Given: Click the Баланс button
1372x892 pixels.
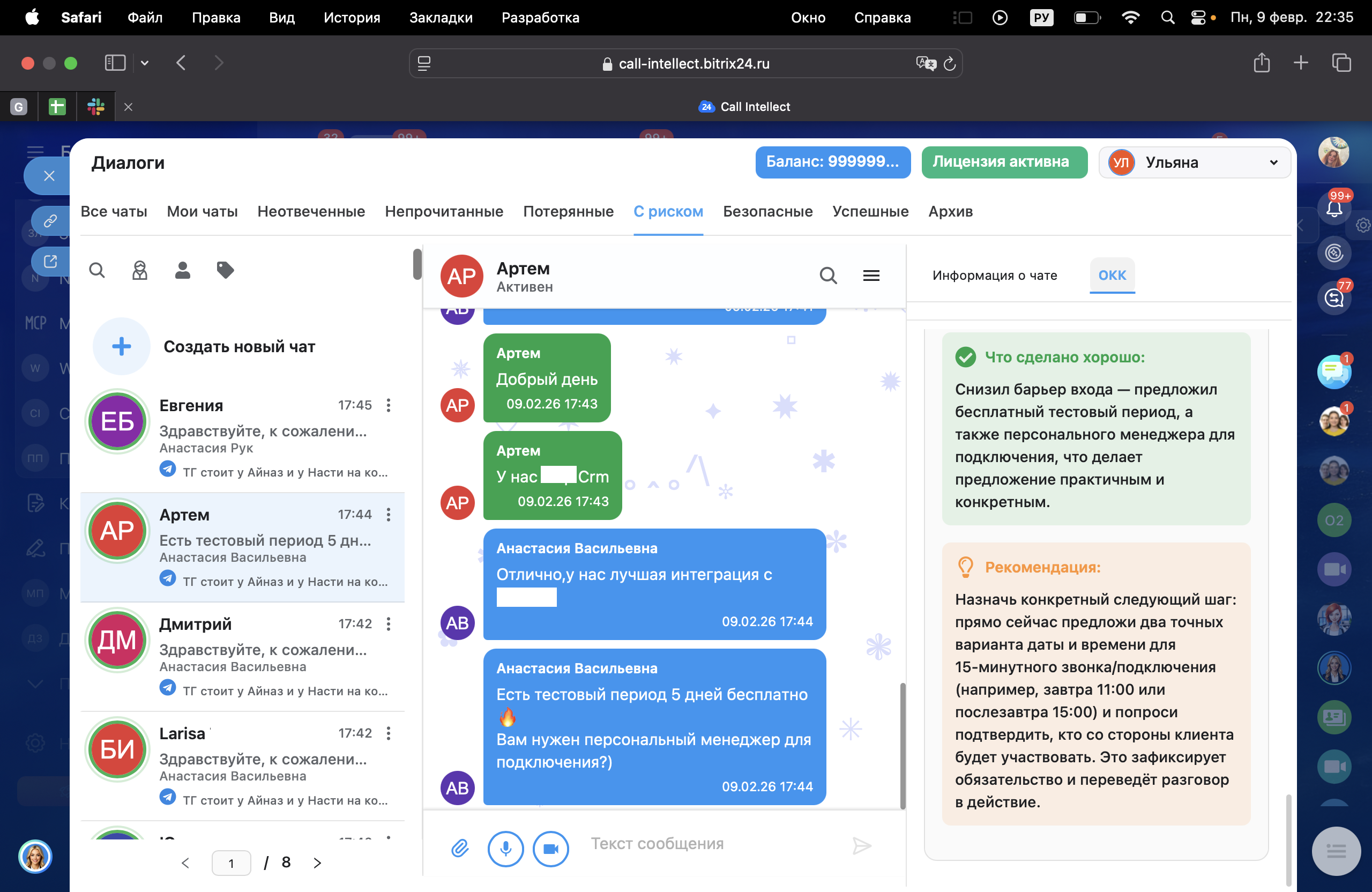Looking at the screenshot, I should coord(832,162).
